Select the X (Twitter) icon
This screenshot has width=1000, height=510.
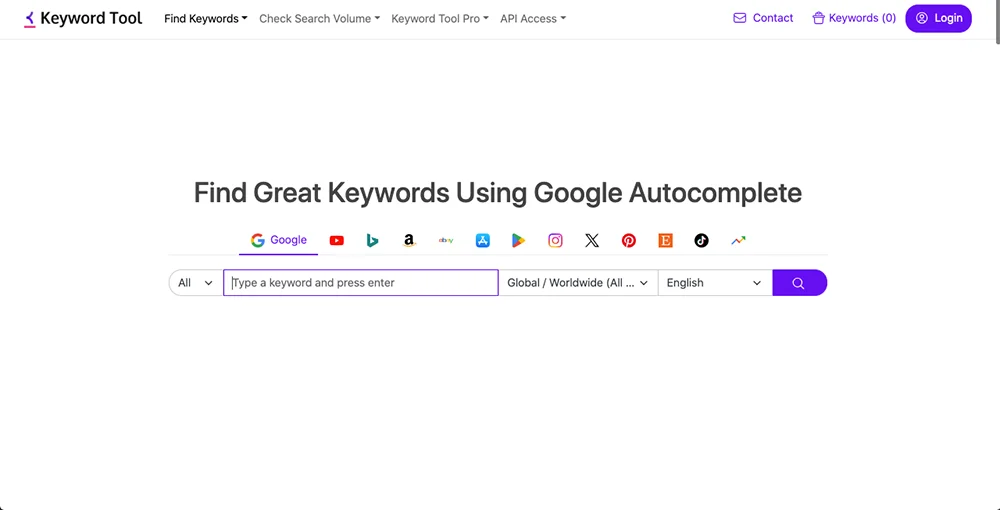(592, 240)
